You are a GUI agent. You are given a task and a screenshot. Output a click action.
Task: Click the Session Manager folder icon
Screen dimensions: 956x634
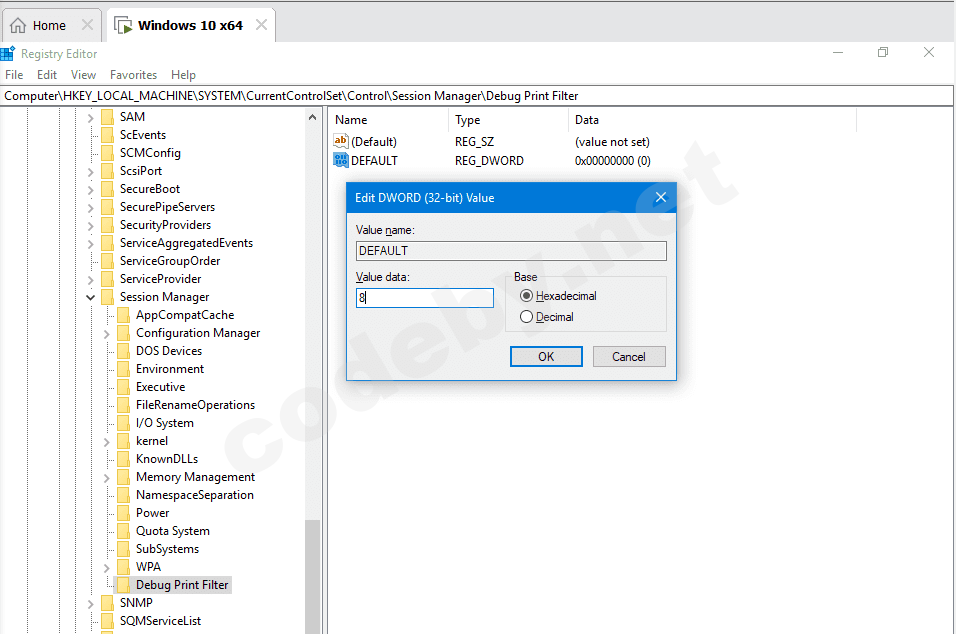107,297
